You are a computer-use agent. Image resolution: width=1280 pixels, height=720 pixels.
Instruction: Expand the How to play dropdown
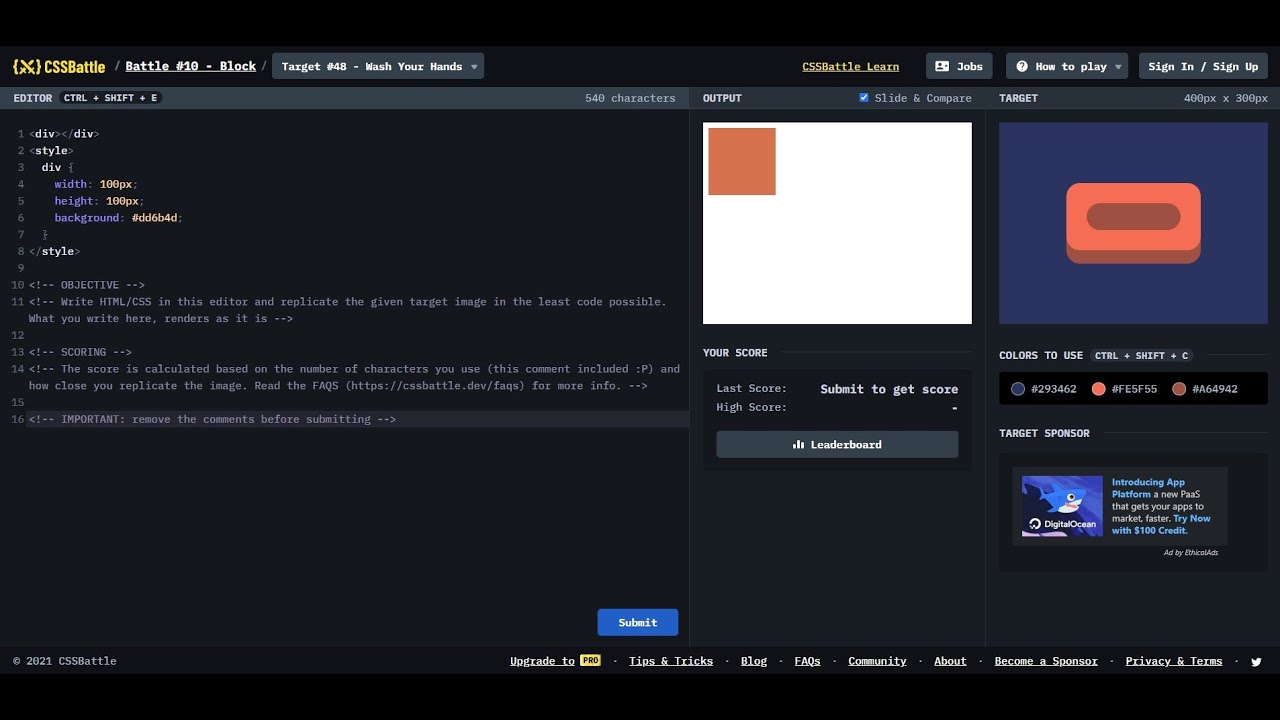coord(1067,67)
